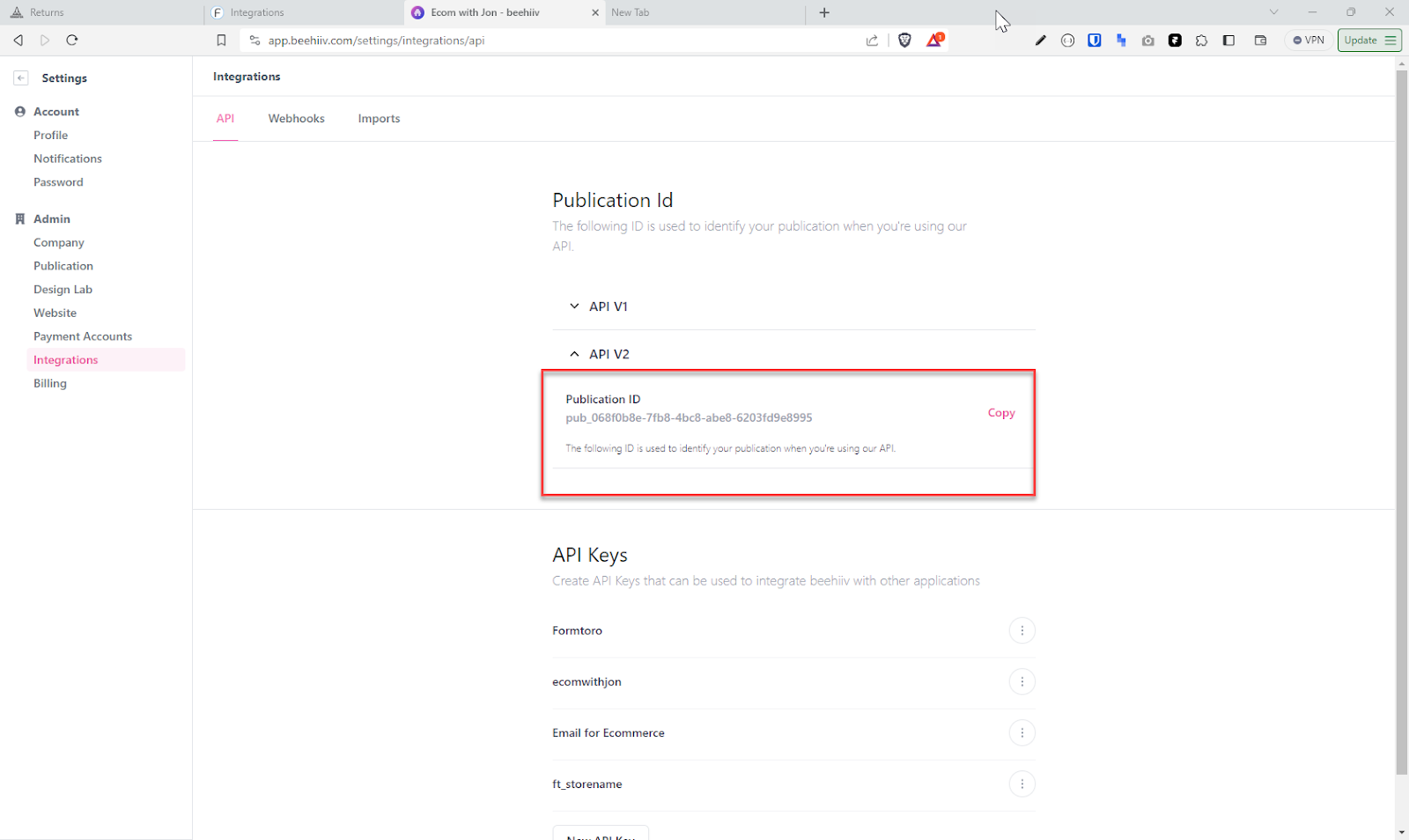Reload the current page
The width and height of the screenshot is (1409, 840).
[x=72, y=41]
